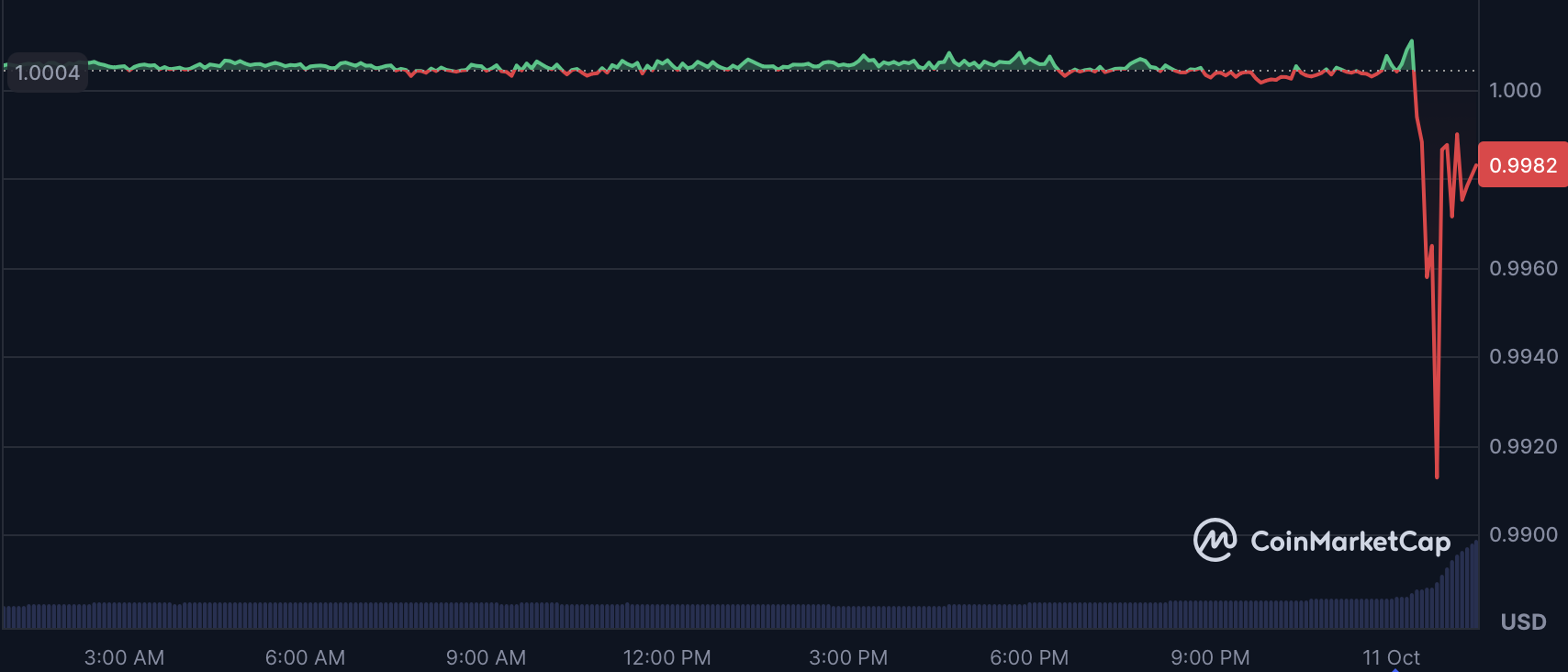Click the 0.9960 price axis label

pos(1523,268)
